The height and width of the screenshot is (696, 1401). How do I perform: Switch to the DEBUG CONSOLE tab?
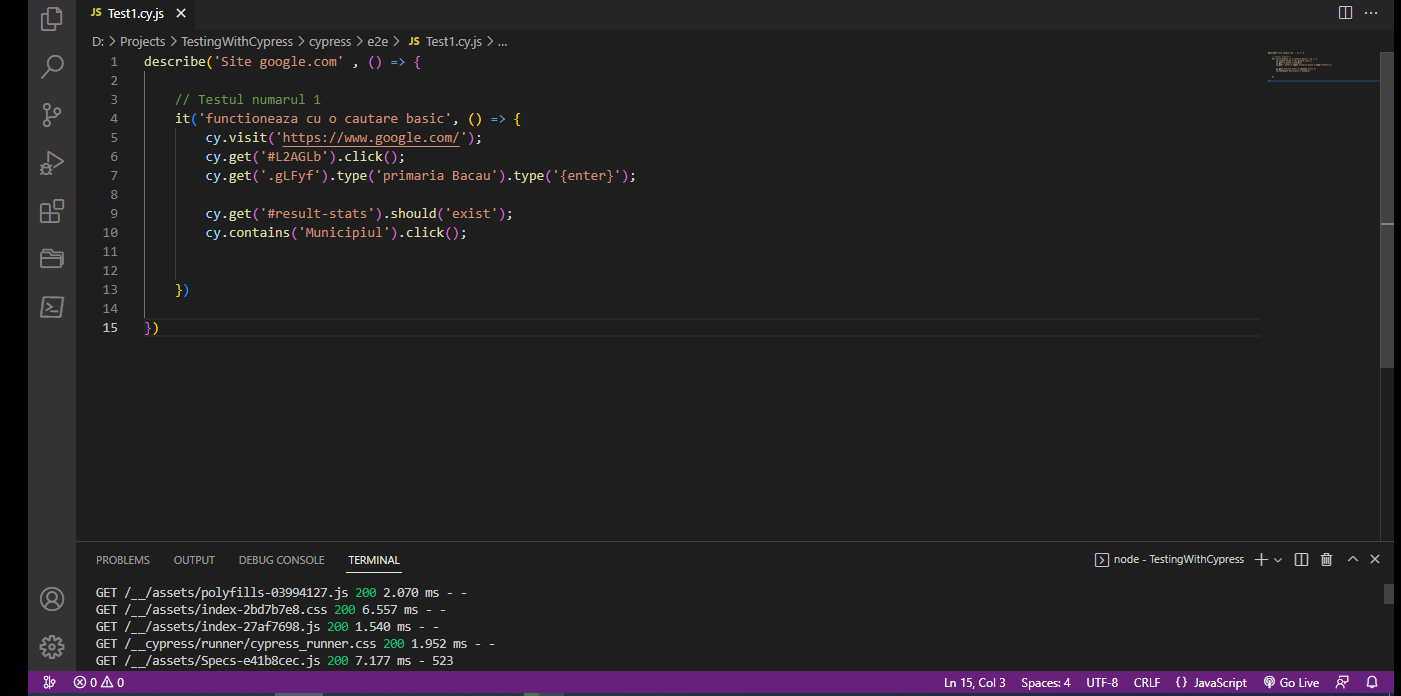pyautogui.click(x=281, y=560)
